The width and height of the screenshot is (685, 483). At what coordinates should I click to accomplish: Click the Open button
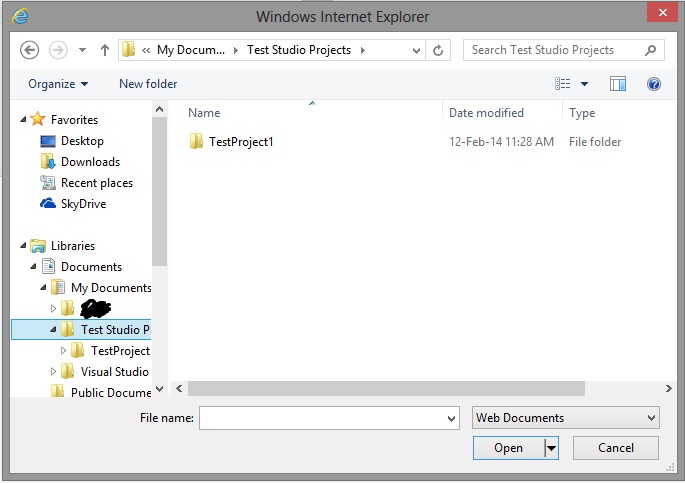pos(509,448)
